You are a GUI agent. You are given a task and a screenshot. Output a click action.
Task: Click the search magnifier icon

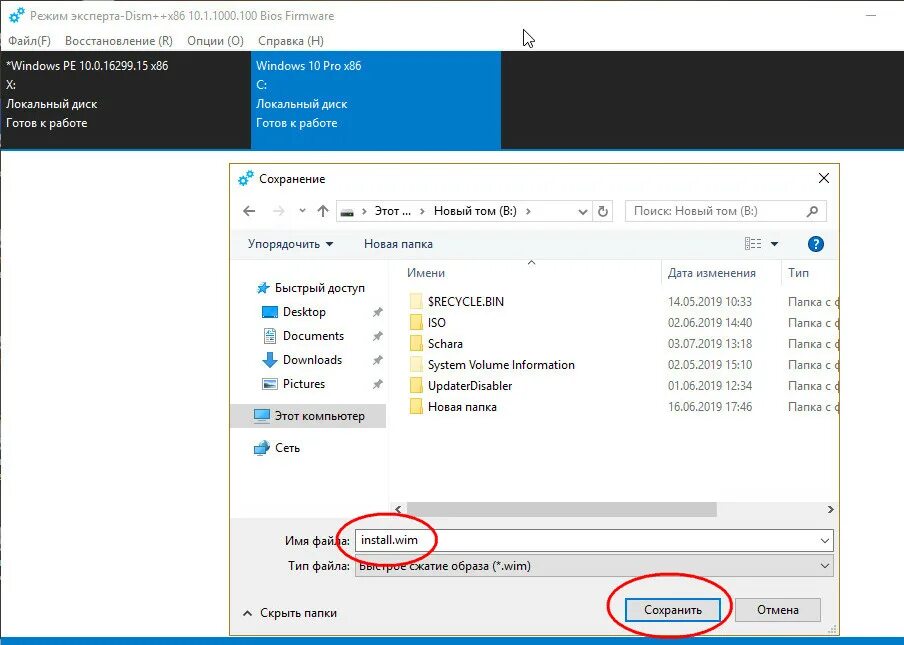(812, 211)
